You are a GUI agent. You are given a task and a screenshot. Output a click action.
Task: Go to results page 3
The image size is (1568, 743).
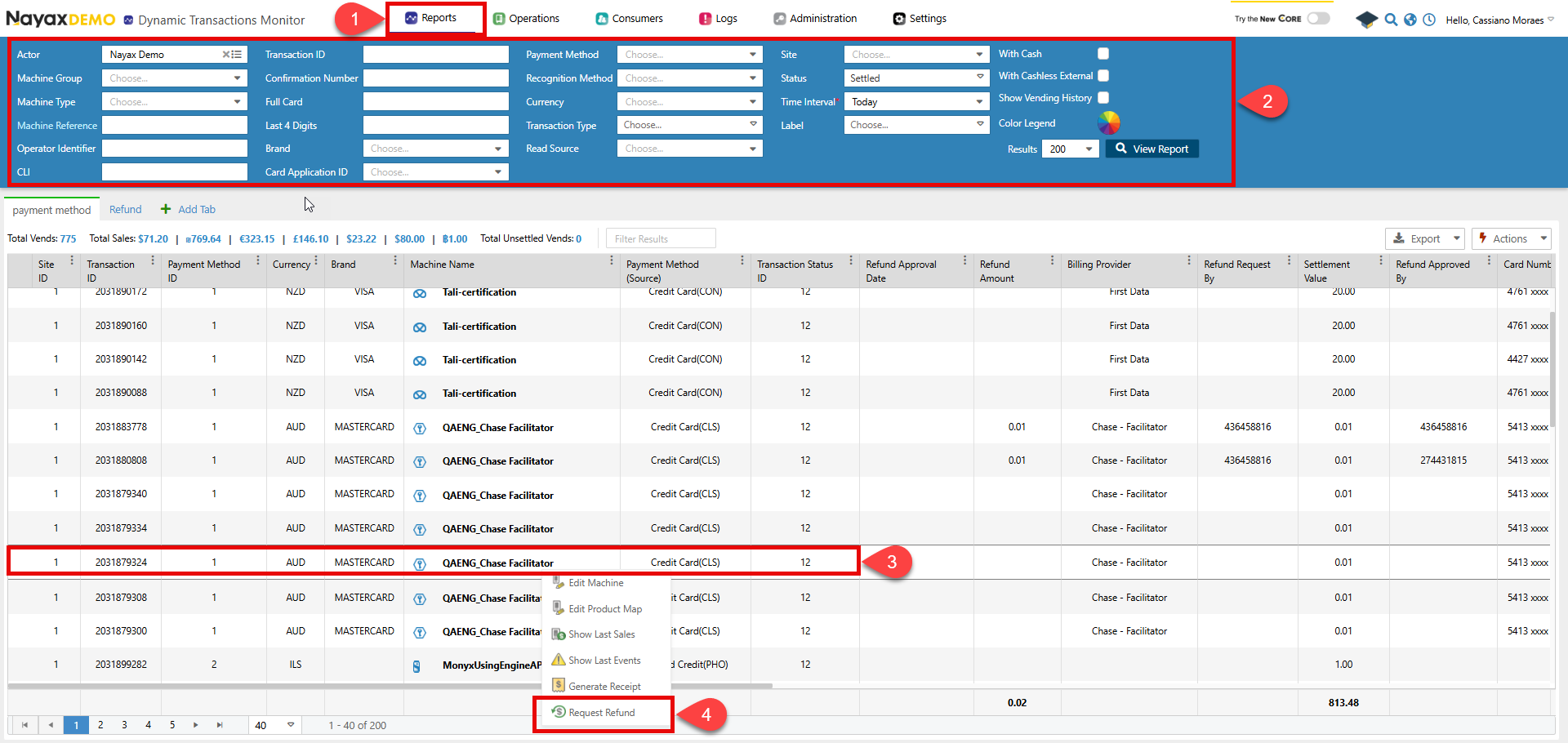point(124,725)
